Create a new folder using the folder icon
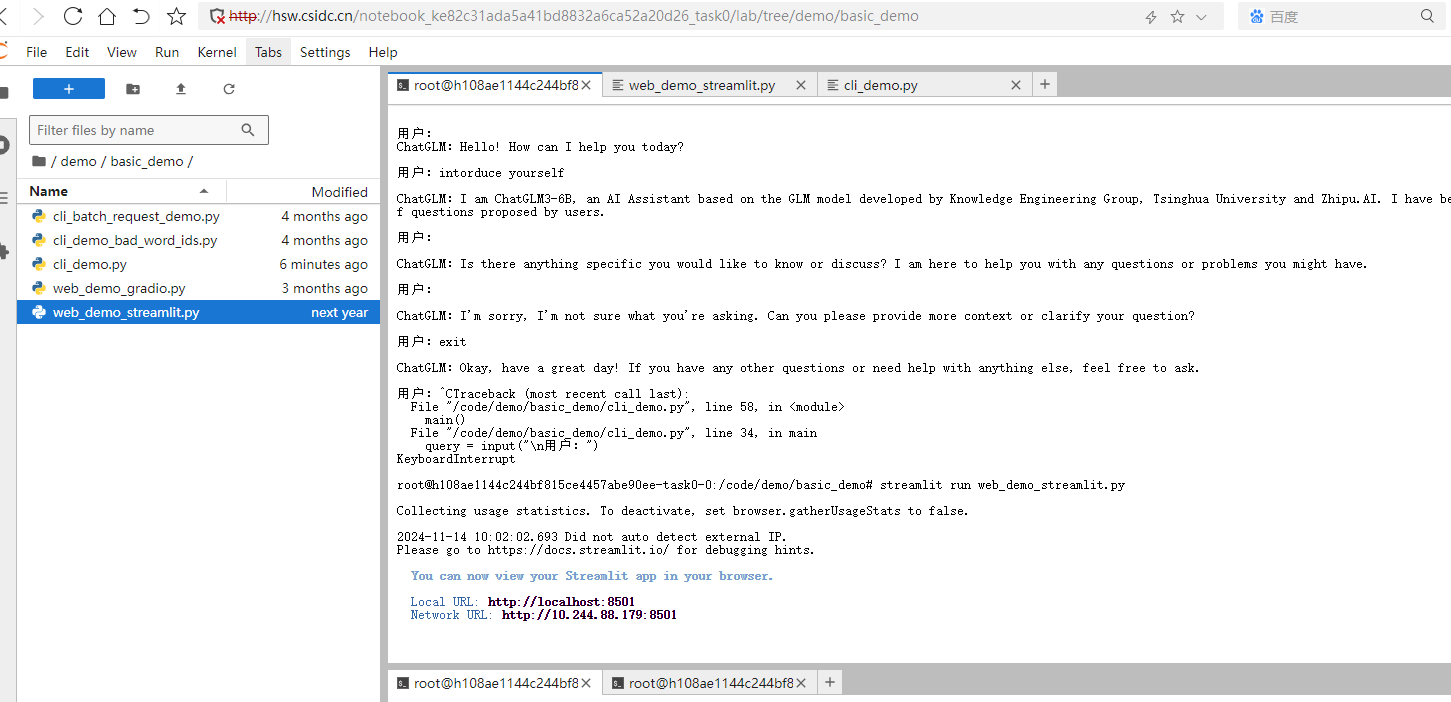 pos(133,89)
